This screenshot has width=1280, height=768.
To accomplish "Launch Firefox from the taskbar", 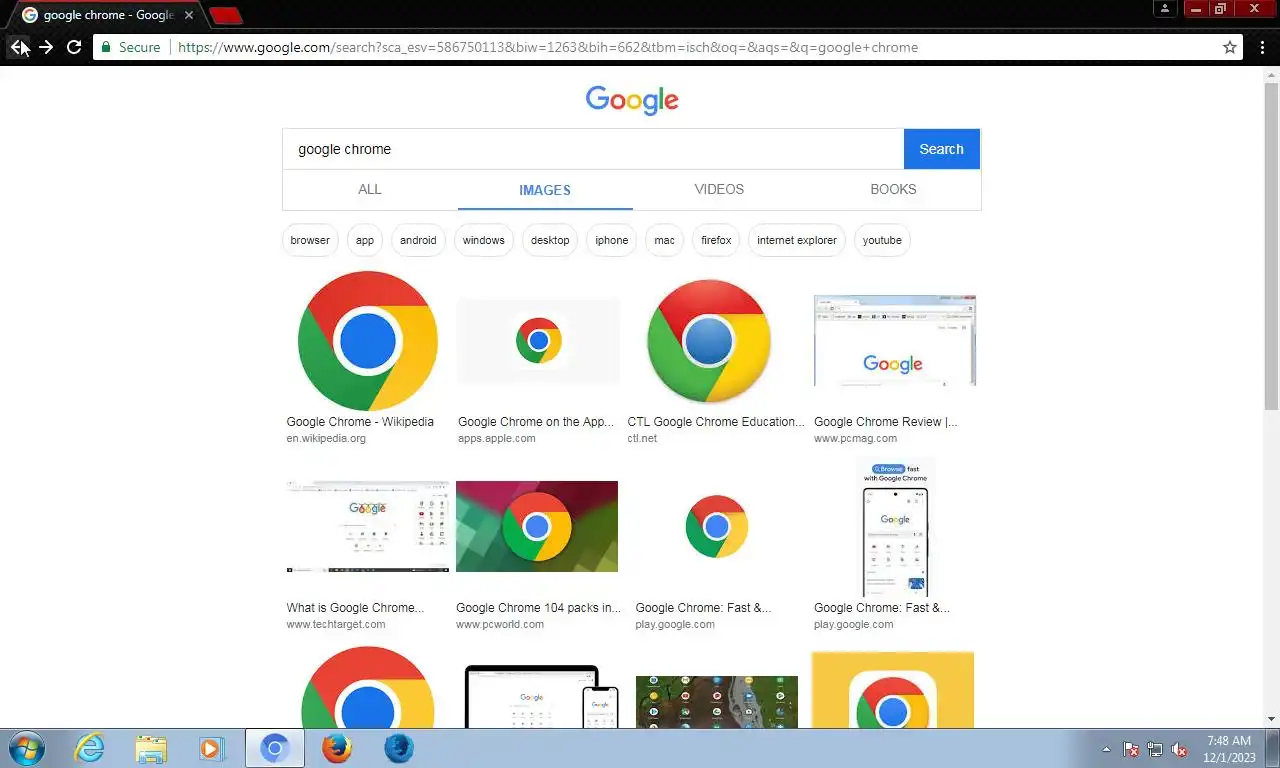I will point(337,748).
